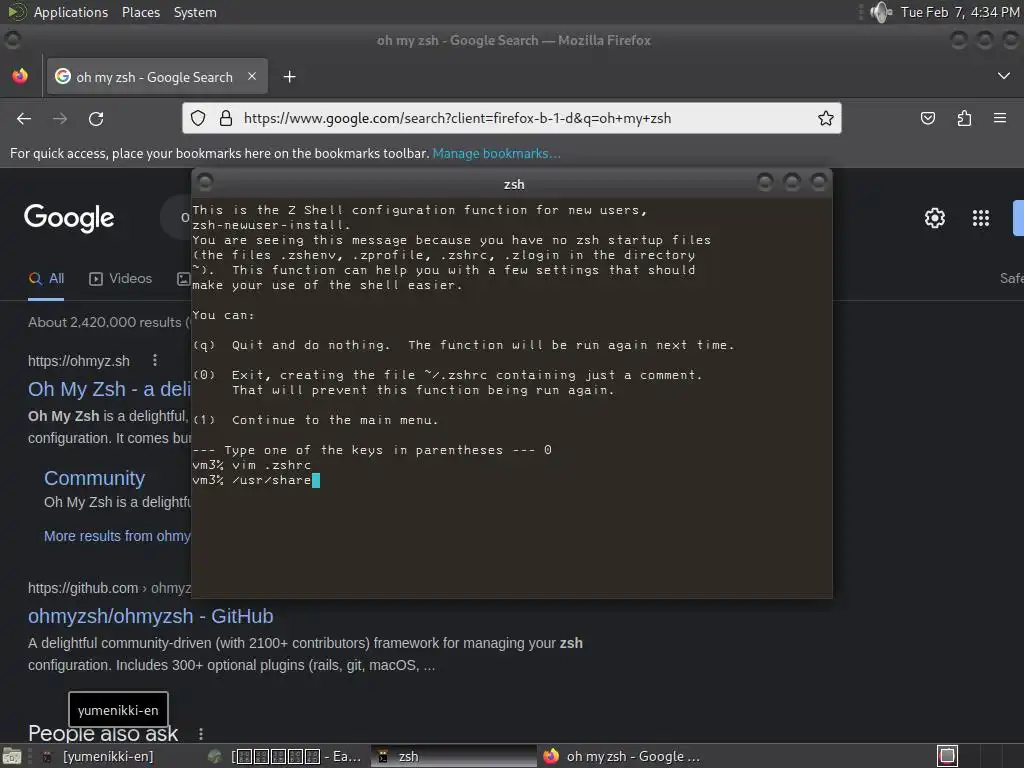The image size is (1024, 768).
Task: Click 'More results from ohmy...' link
Action: click(118, 536)
